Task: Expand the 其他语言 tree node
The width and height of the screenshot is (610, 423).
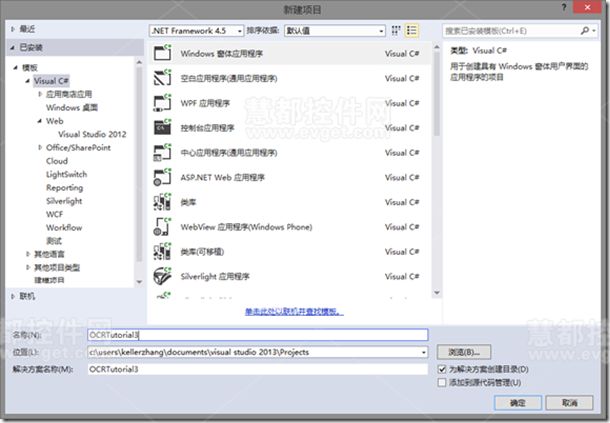Action: click(28, 254)
